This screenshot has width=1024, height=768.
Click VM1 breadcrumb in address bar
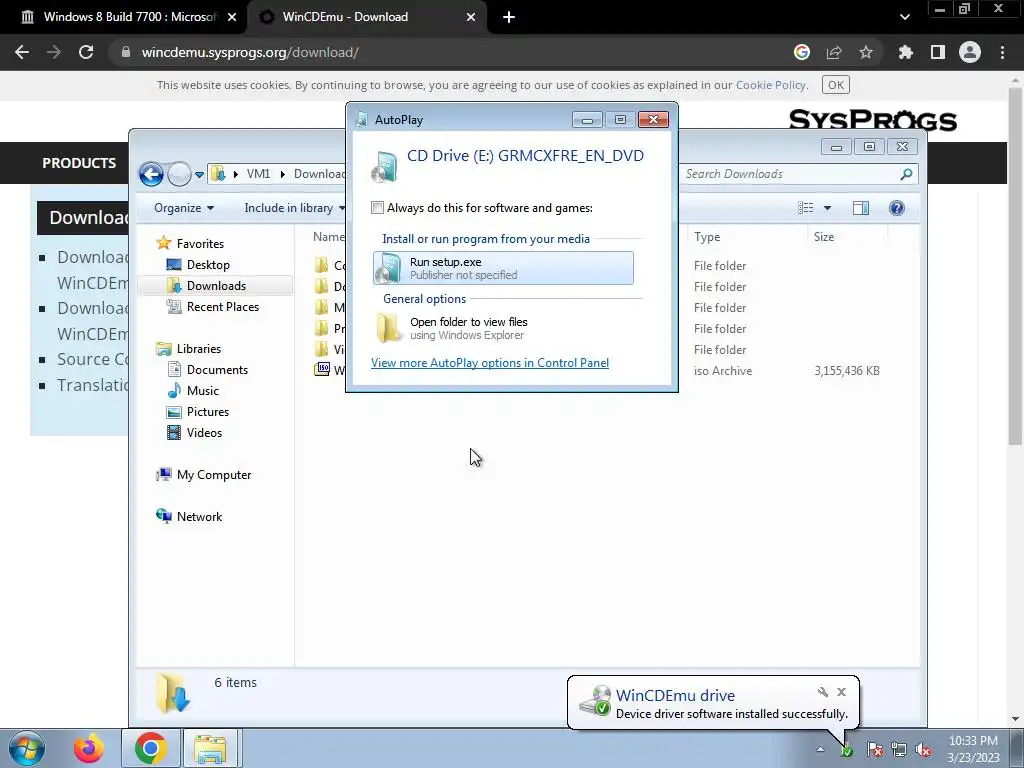[x=258, y=174]
